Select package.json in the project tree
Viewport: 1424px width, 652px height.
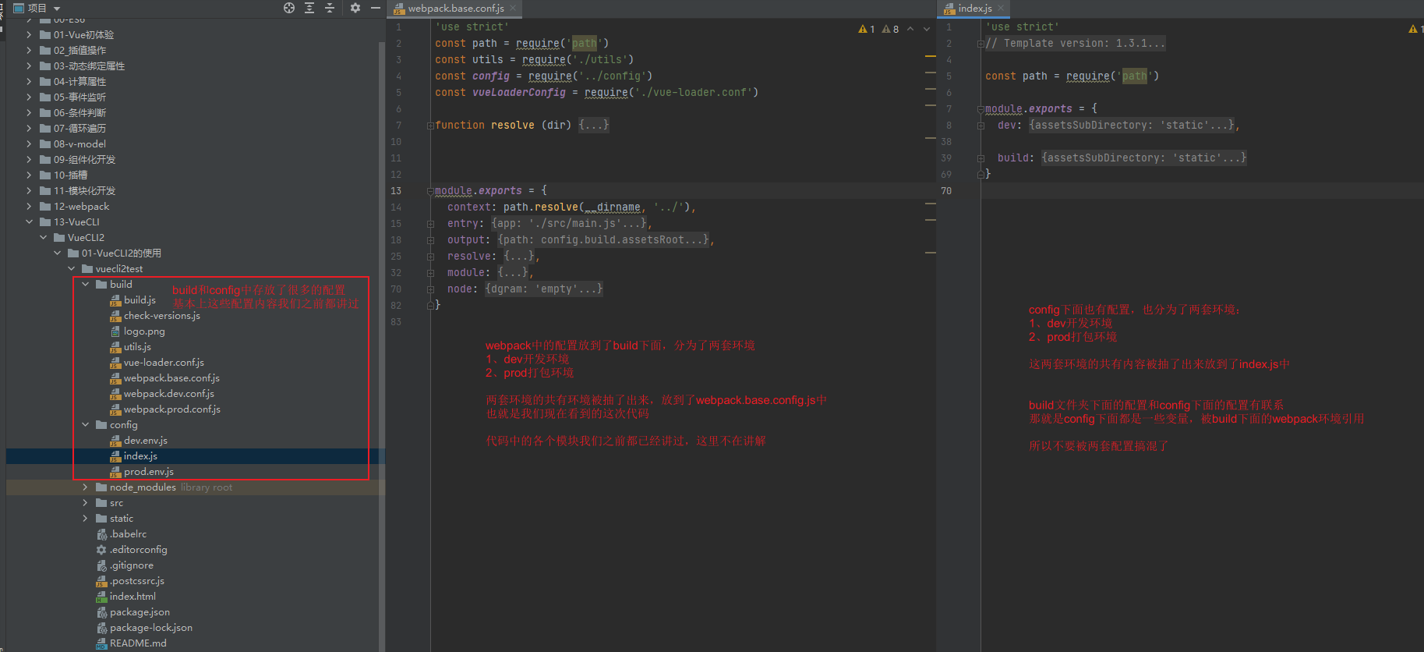click(139, 612)
